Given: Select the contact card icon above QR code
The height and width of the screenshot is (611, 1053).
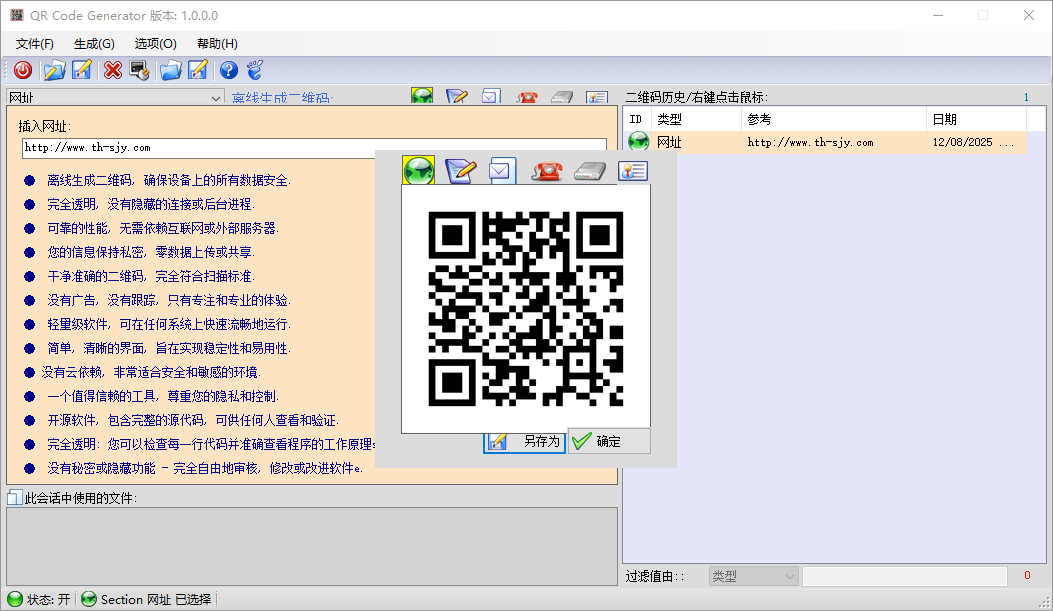Looking at the screenshot, I should (632, 171).
